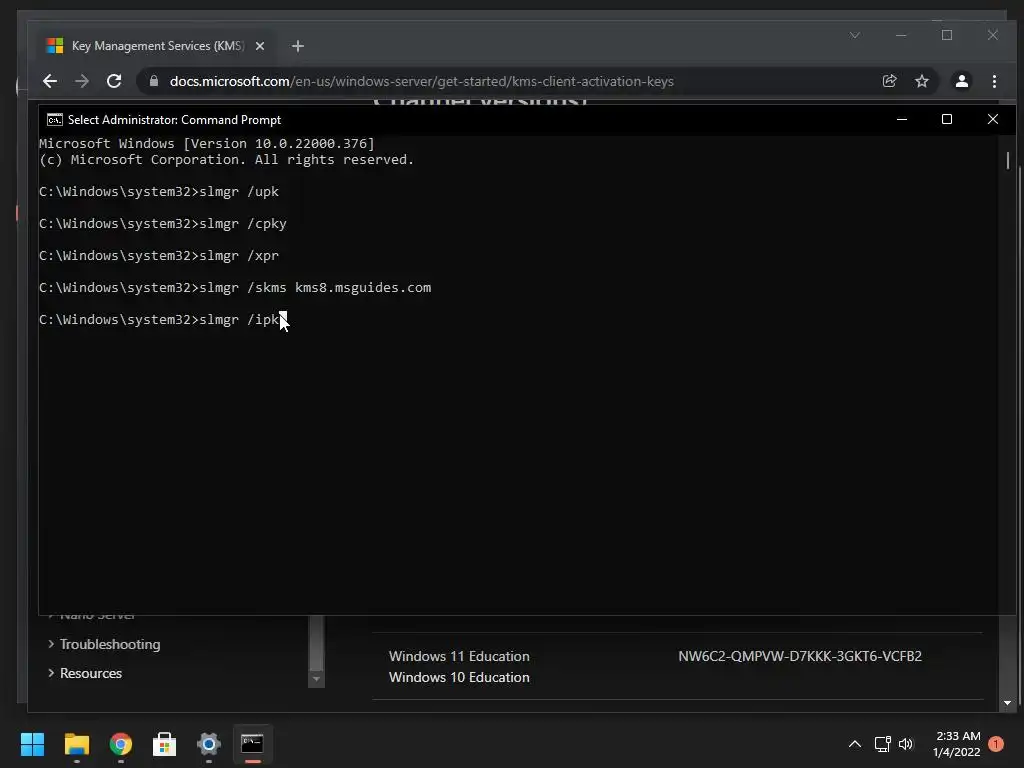
Task: Select the Key Management Services (KMS) tab
Action: [157, 46]
